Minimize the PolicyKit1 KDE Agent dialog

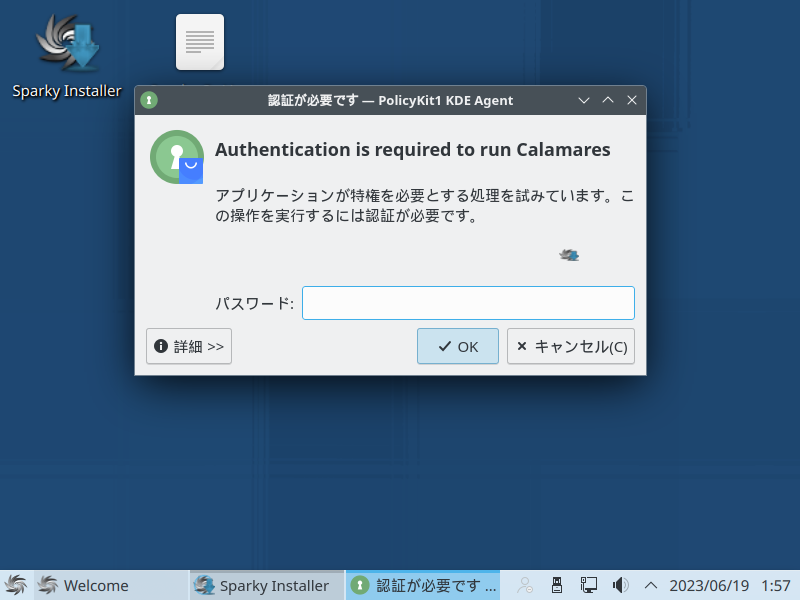pos(584,101)
